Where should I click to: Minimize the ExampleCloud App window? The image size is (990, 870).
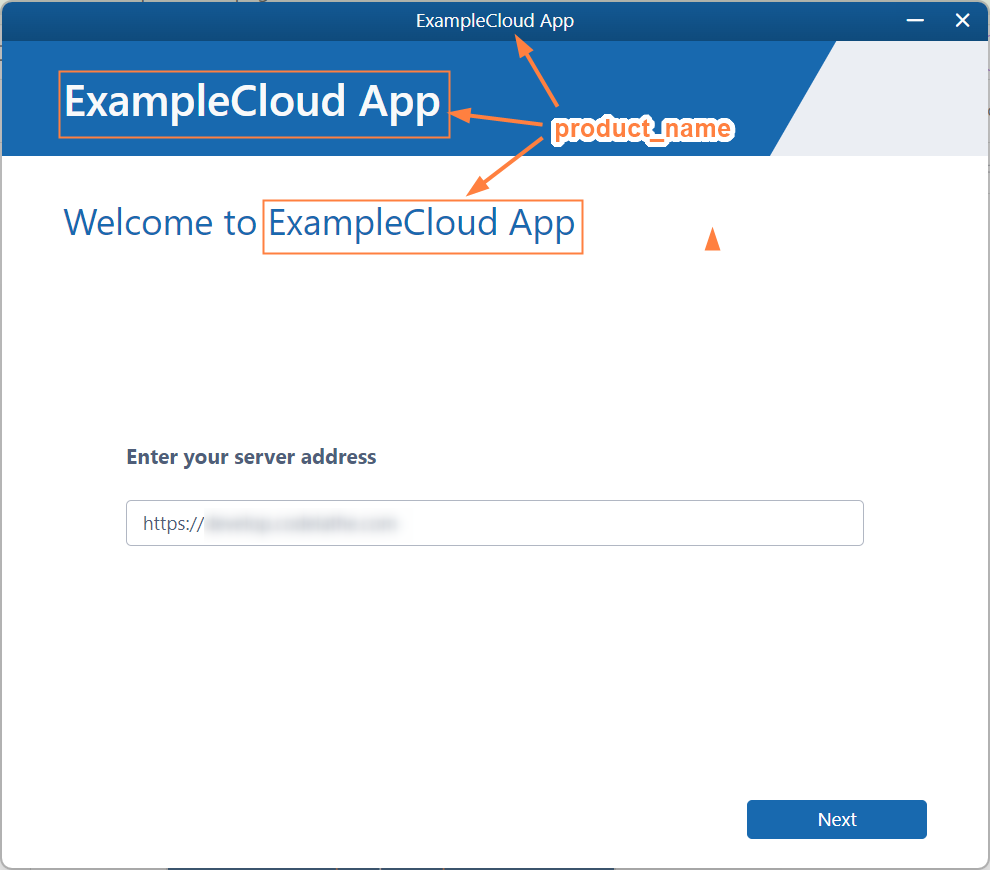tap(914, 20)
